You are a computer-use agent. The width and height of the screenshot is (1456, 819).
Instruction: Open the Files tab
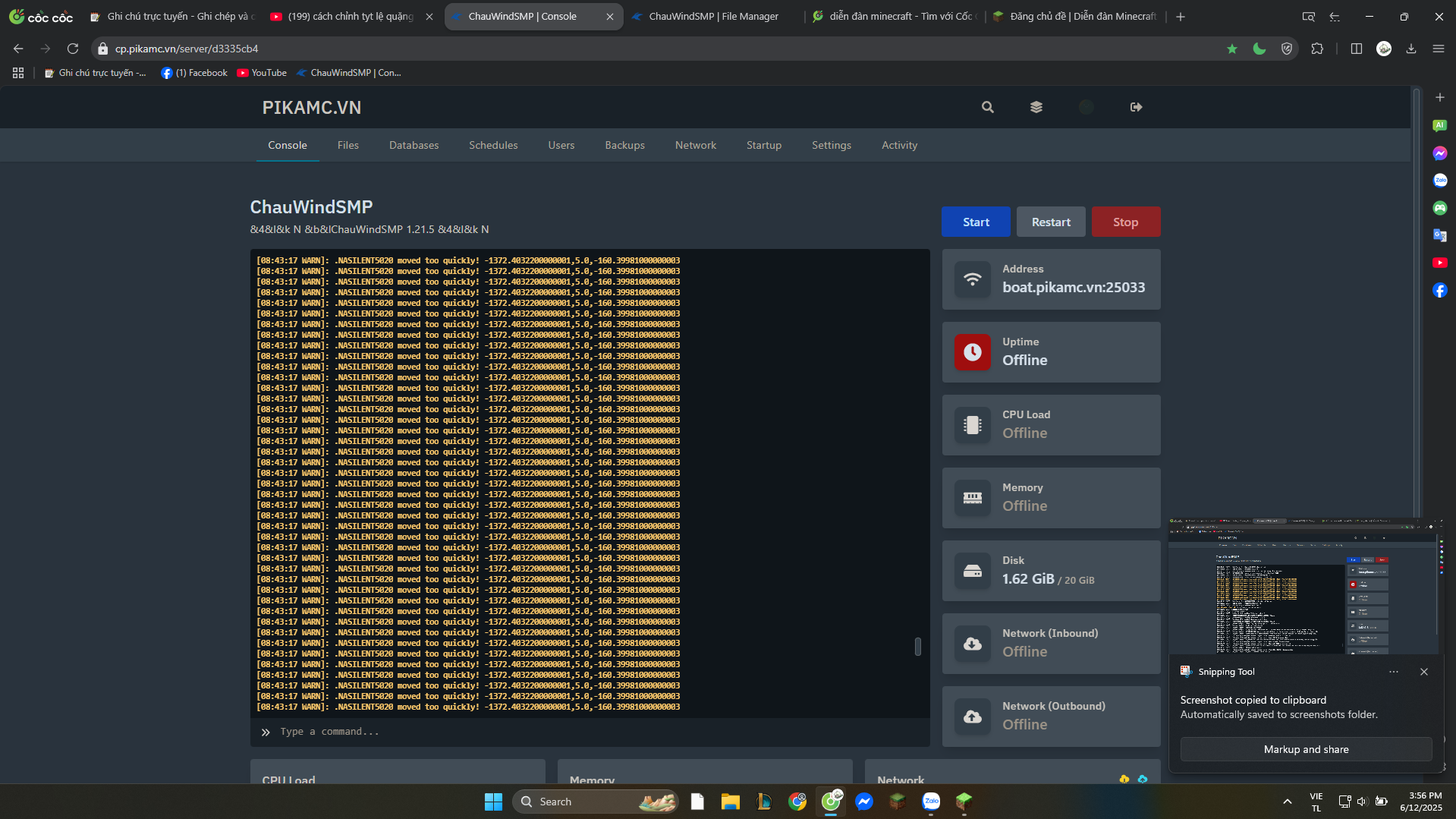pyautogui.click(x=348, y=145)
